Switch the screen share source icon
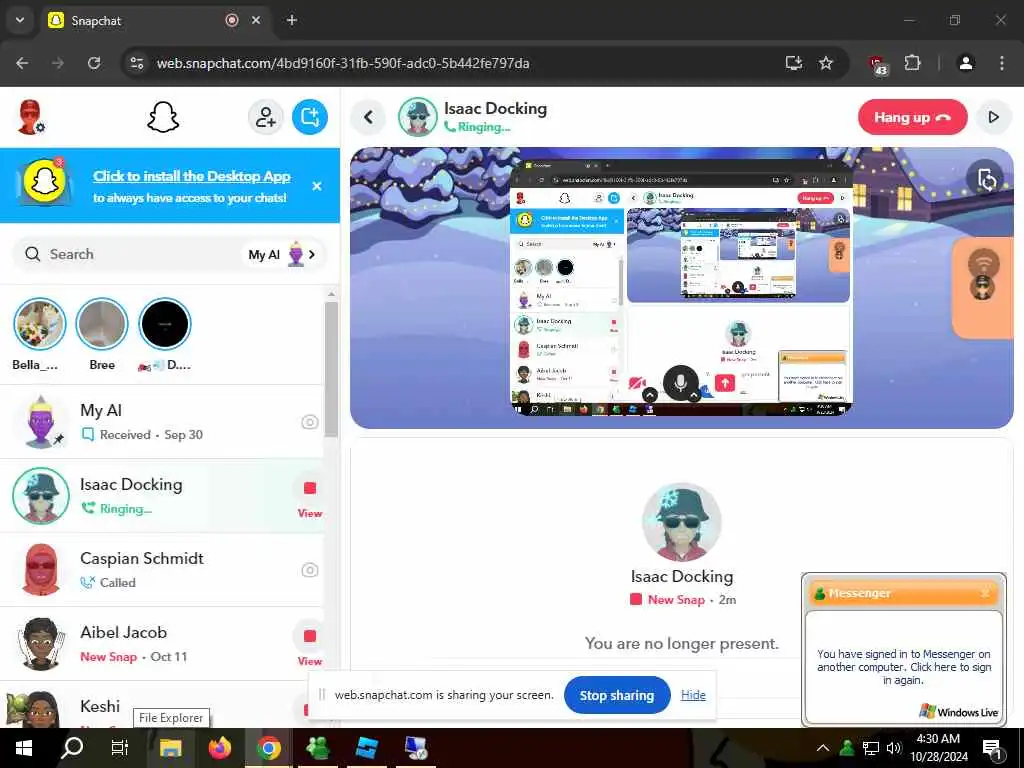Image resolution: width=1024 pixels, height=768 pixels. tap(986, 180)
